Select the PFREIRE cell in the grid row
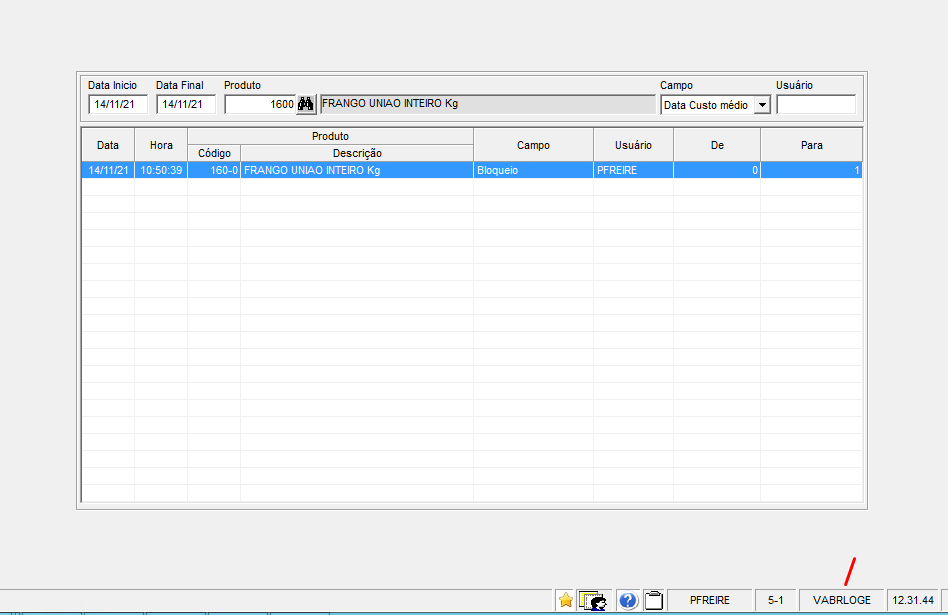948x615 pixels. pyautogui.click(x=633, y=170)
